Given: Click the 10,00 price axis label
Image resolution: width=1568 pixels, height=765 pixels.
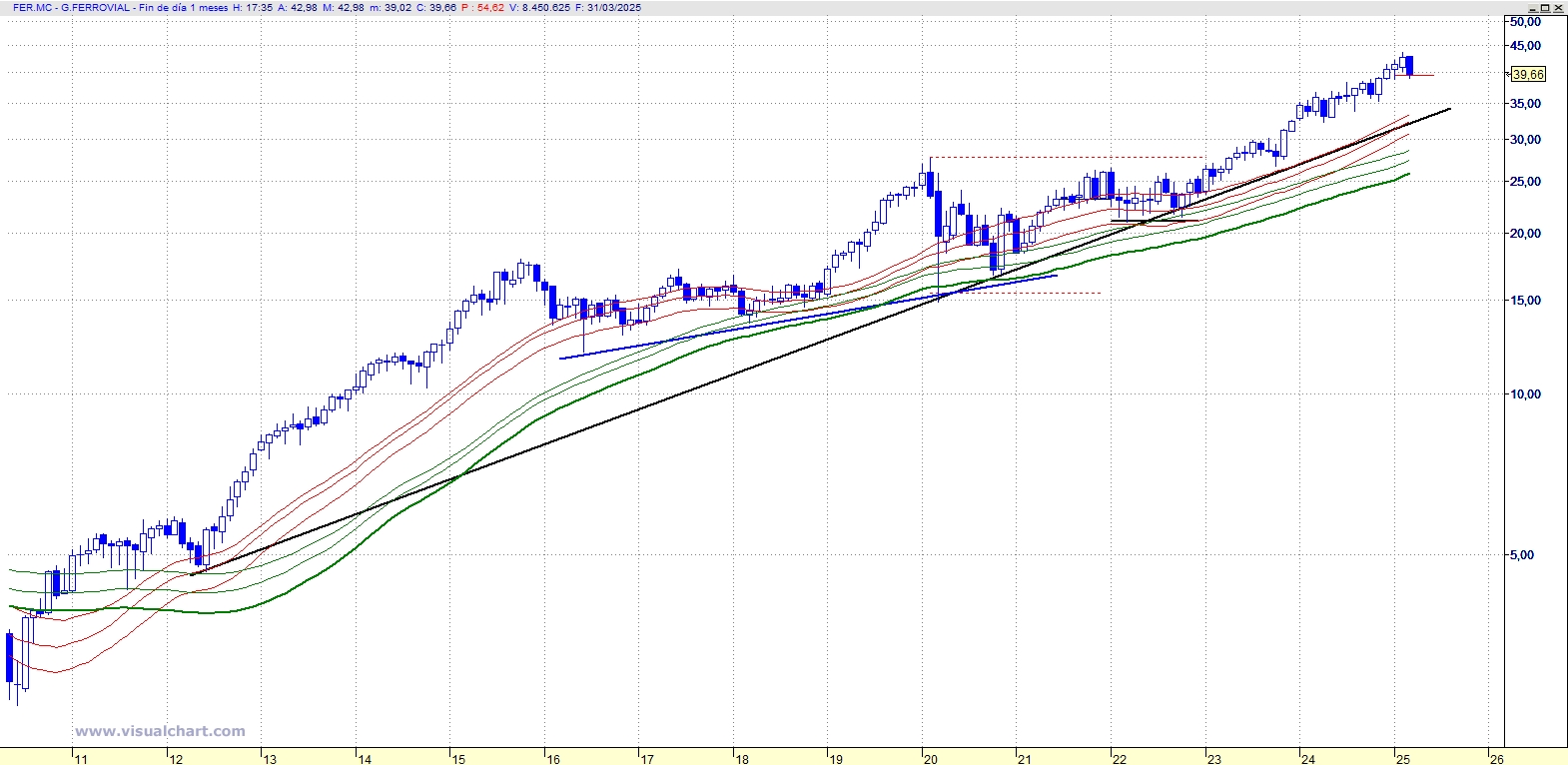Looking at the screenshot, I should (1525, 393).
